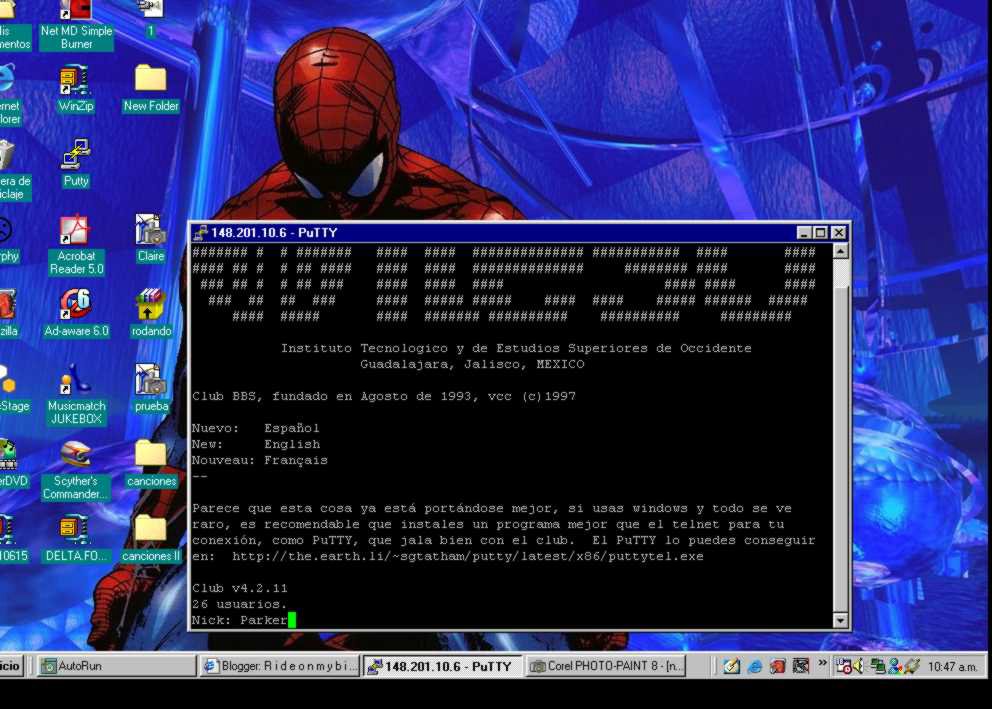Launch Musicmatch JUKEBOX from the desktop

click(x=76, y=395)
